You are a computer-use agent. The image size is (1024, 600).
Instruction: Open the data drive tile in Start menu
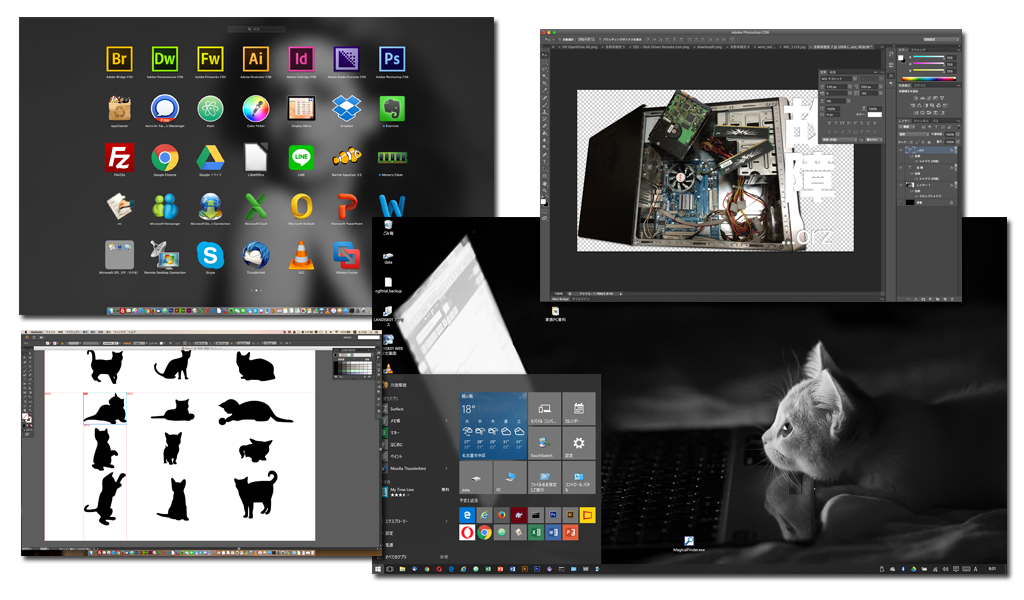[476, 477]
